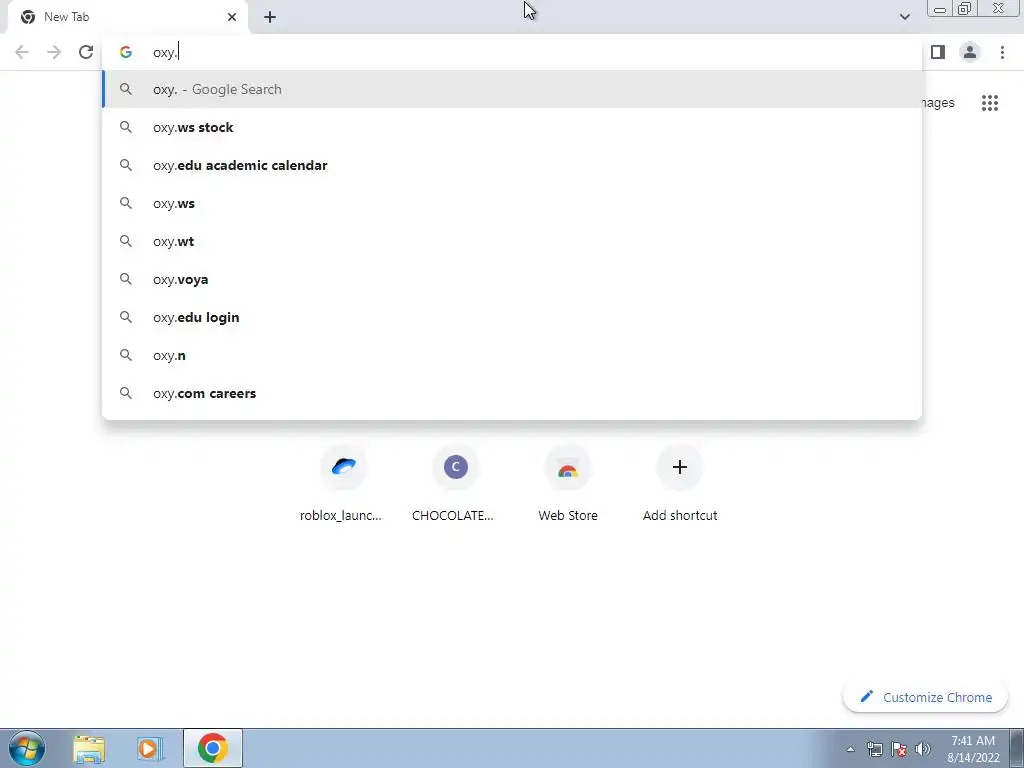Open the Web Store shortcut
1024x768 pixels.
tap(568, 484)
